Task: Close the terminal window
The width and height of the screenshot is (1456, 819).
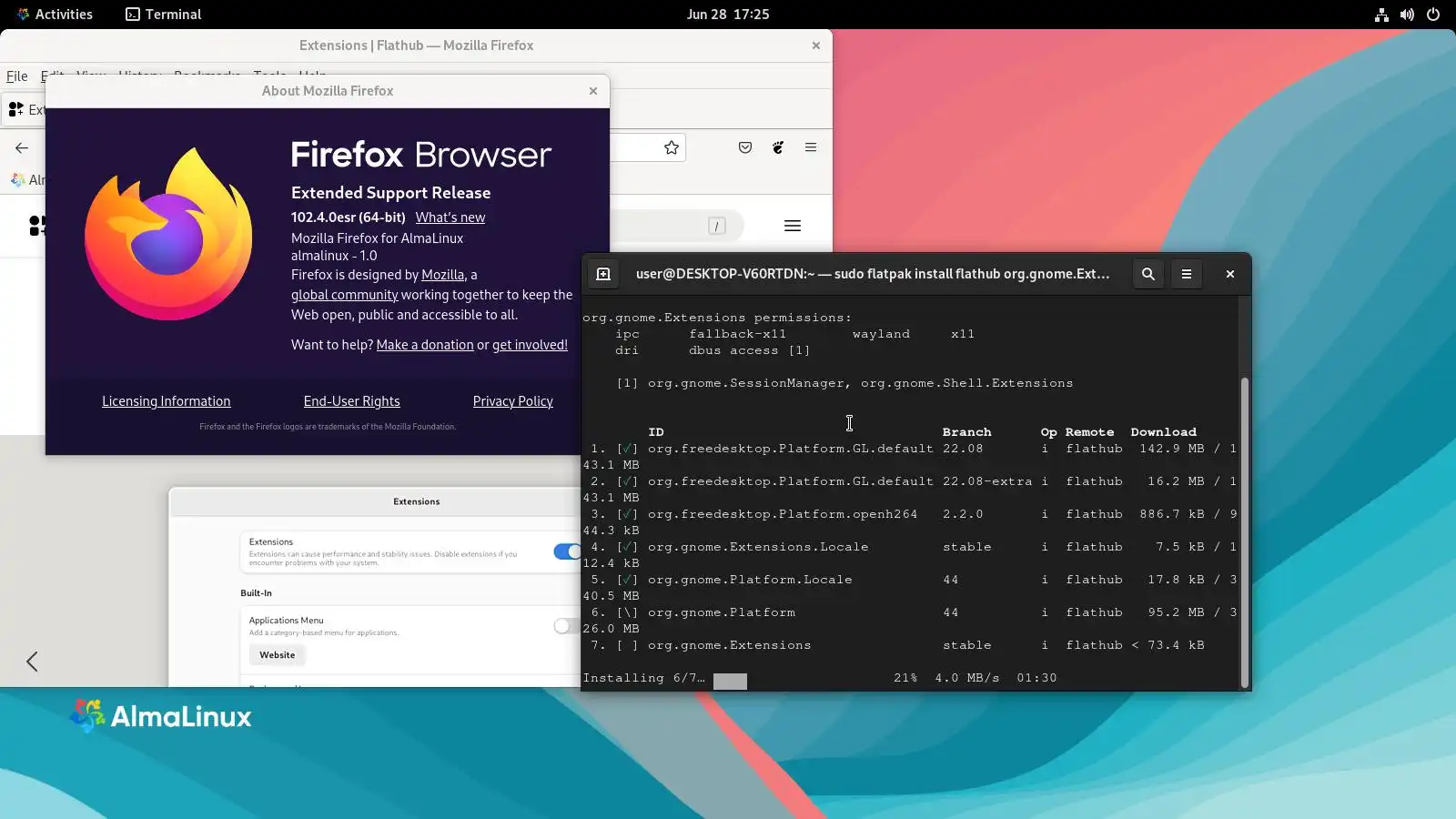Action: point(1230,274)
